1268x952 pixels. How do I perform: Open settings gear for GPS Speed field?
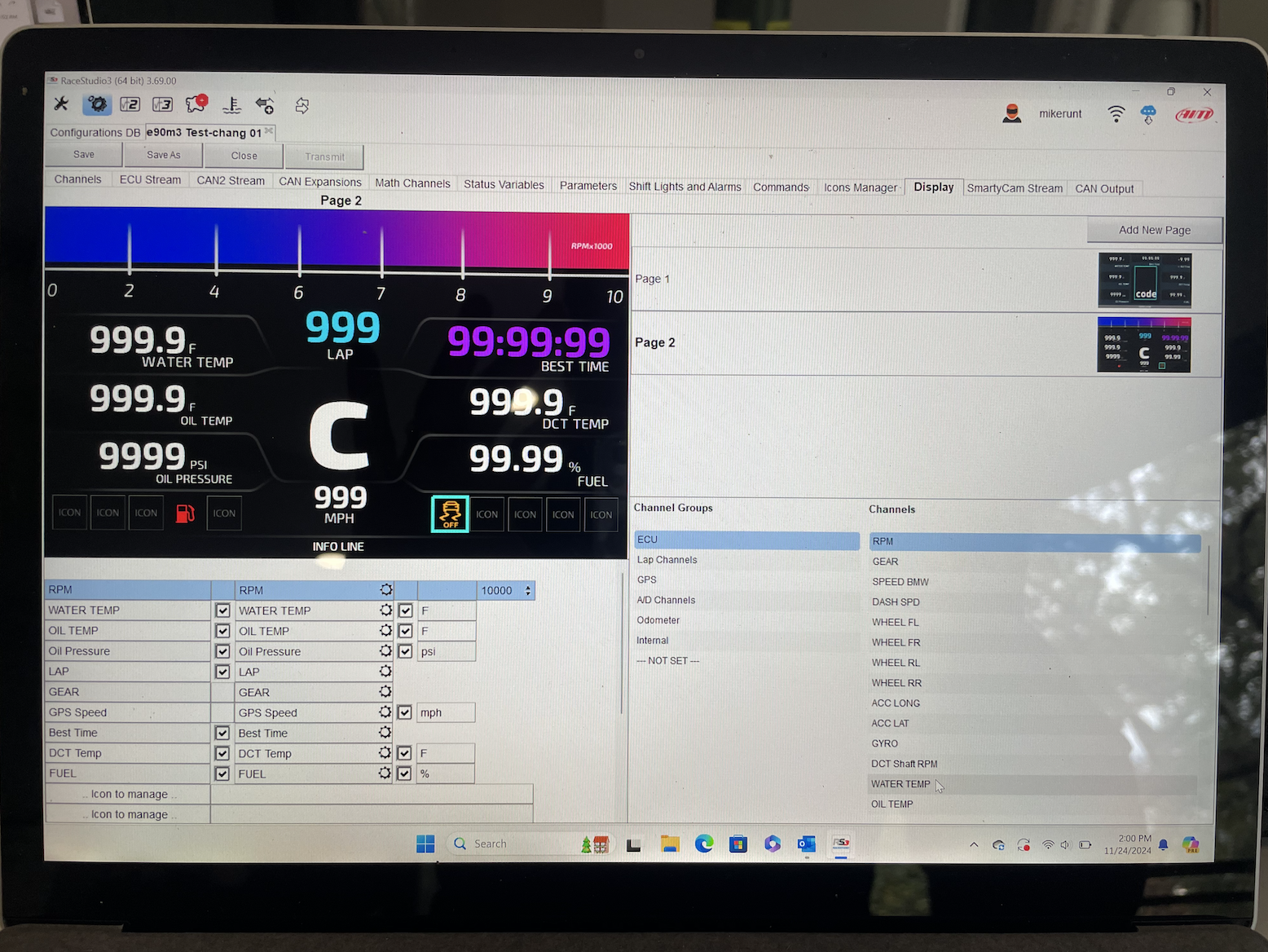click(x=385, y=712)
